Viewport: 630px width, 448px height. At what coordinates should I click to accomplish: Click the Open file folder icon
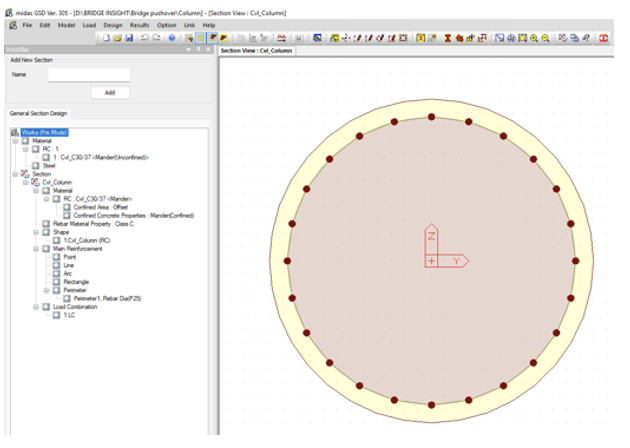118,37
